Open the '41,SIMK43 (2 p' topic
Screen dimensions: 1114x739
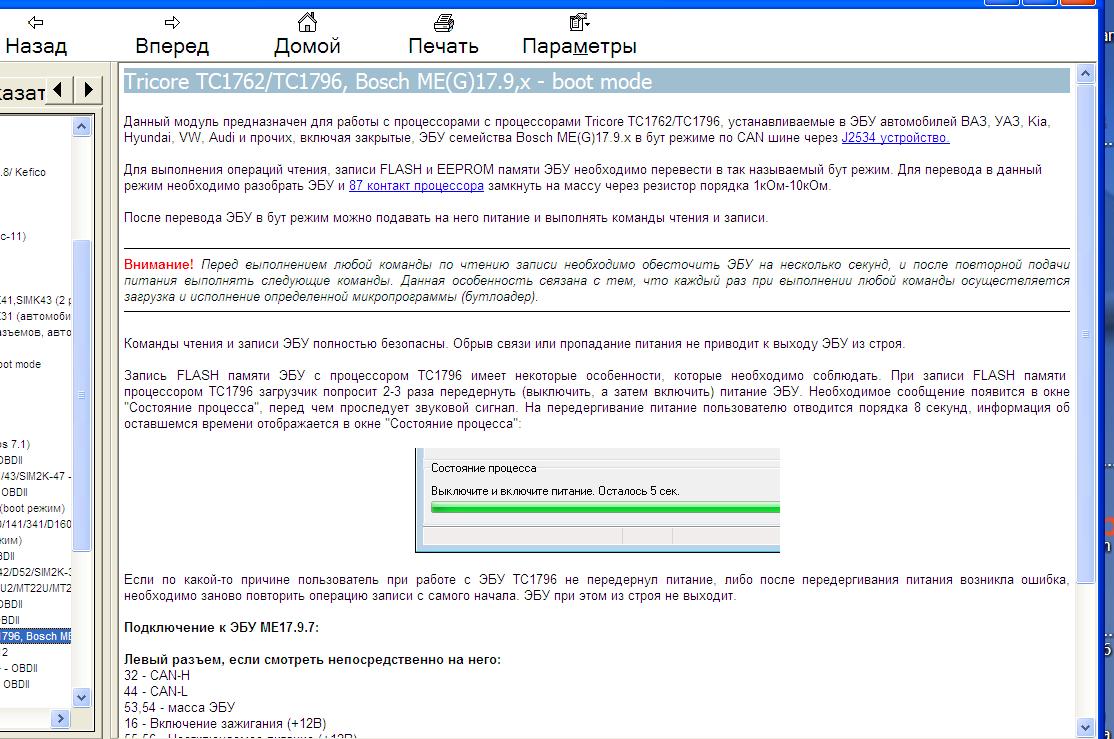[x=36, y=300]
